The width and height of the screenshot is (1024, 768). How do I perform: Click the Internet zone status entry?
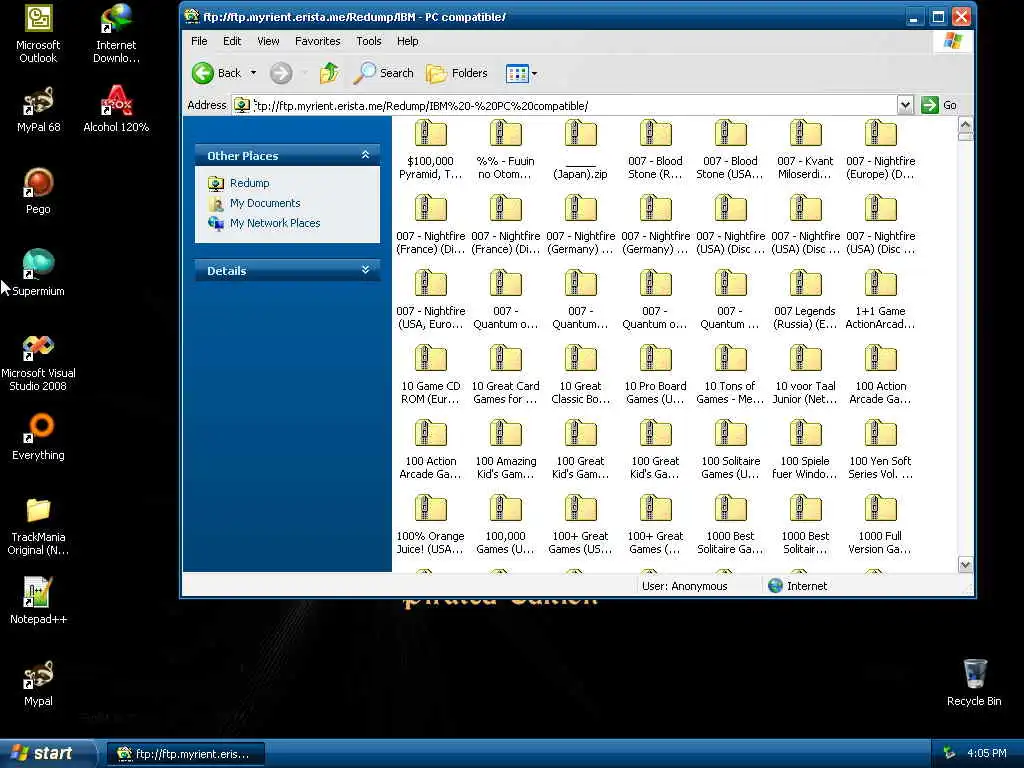point(798,586)
